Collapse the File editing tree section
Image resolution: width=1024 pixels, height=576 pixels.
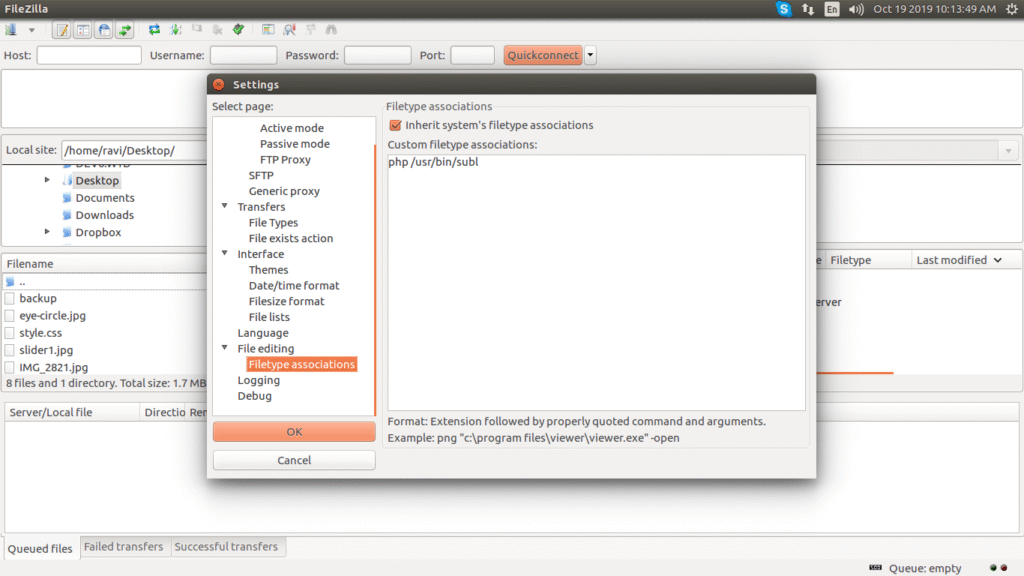point(225,349)
